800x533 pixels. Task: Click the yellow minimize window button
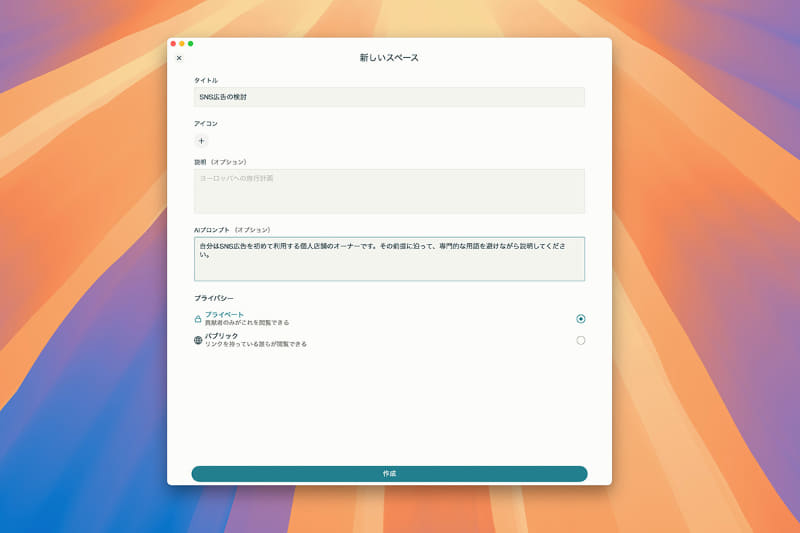tap(182, 44)
